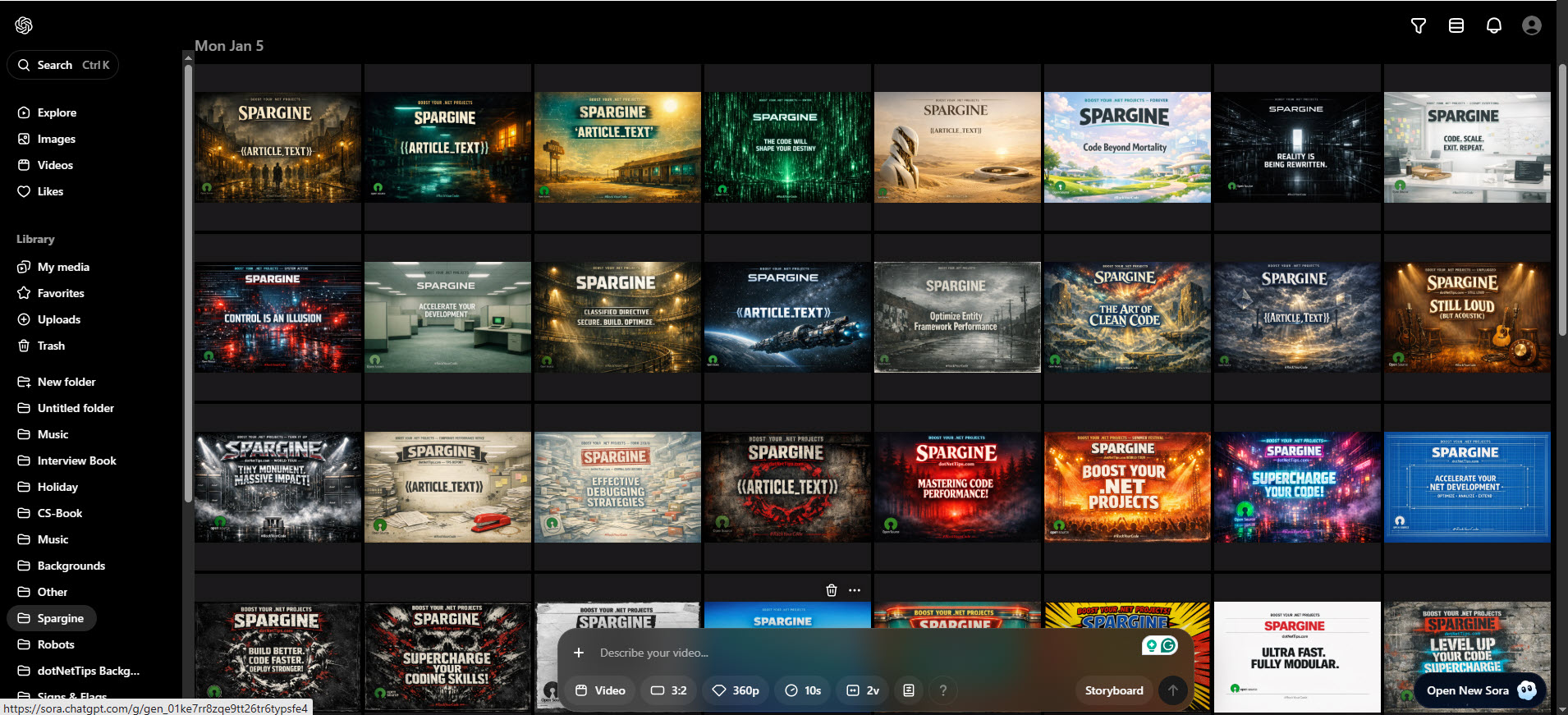Screen dimensions: 1568x715
Task: Click the notifications bell icon
Action: [x=1493, y=25]
